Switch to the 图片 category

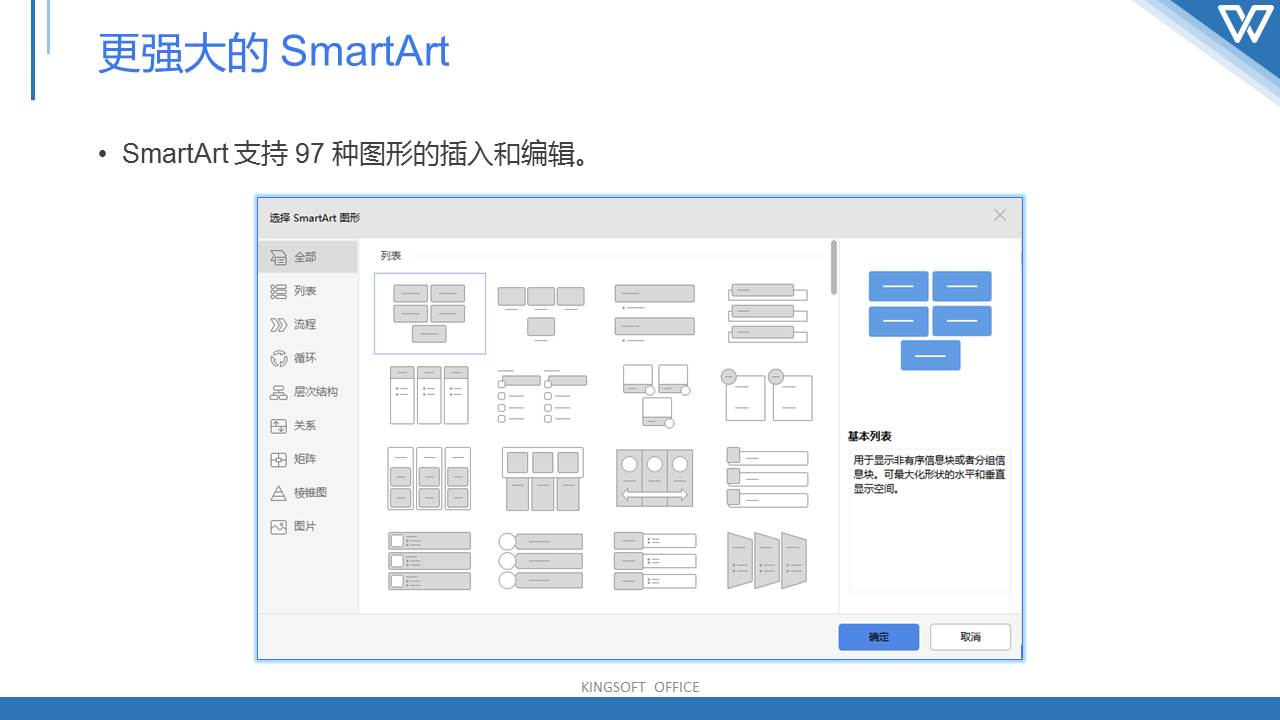(x=308, y=526)
